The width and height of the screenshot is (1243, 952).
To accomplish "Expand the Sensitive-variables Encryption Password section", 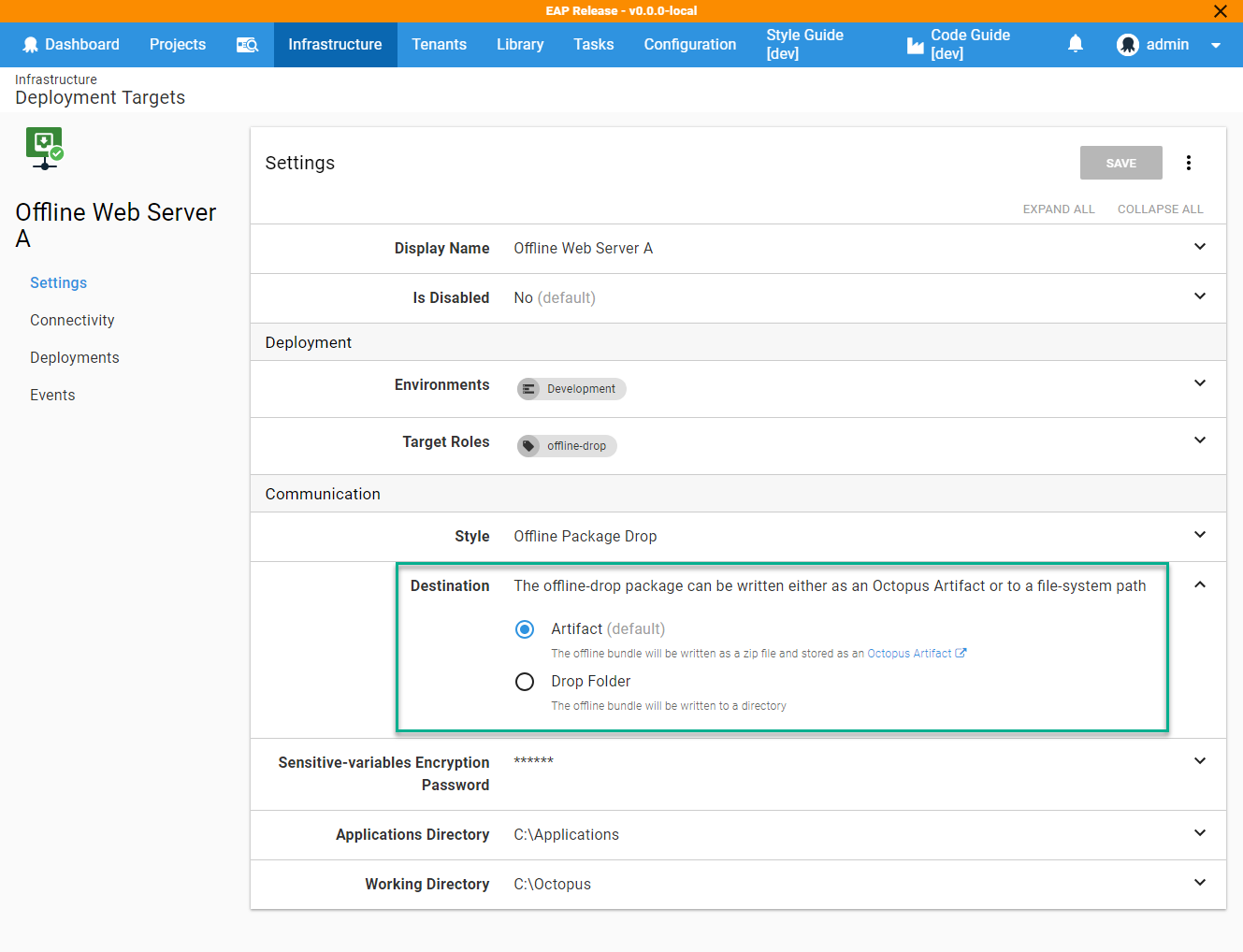I will click(1200, 761).
